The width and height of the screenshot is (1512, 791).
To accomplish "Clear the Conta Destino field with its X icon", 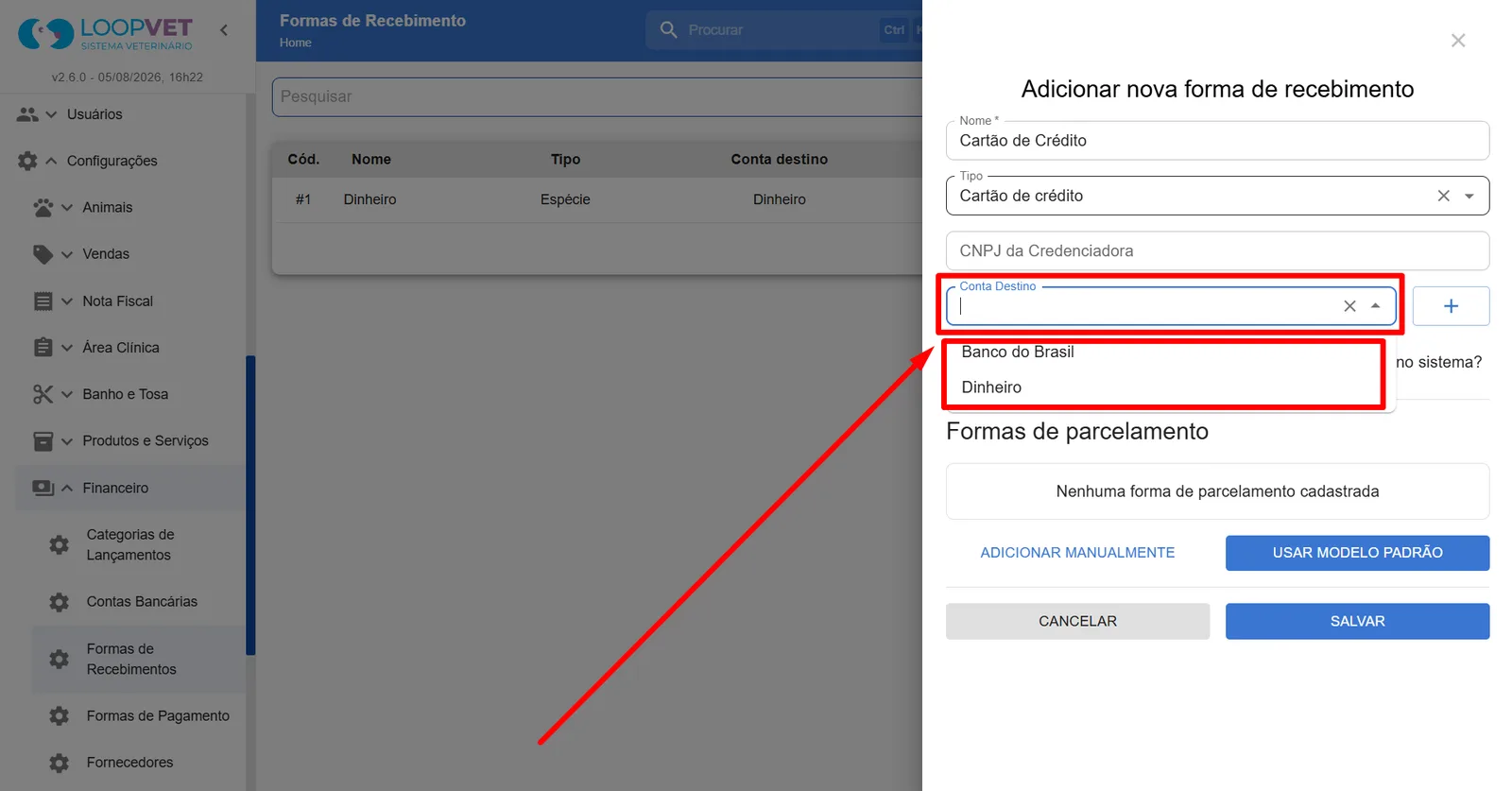I will pos(1349,306).
